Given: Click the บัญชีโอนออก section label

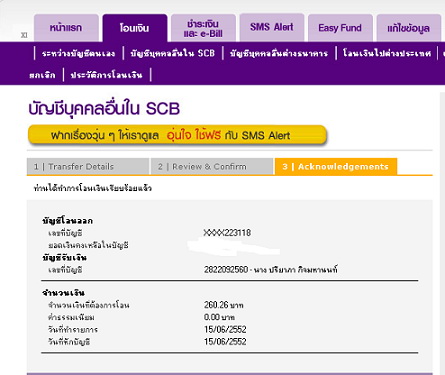Looking at the screenshot, I should [67, 221].
